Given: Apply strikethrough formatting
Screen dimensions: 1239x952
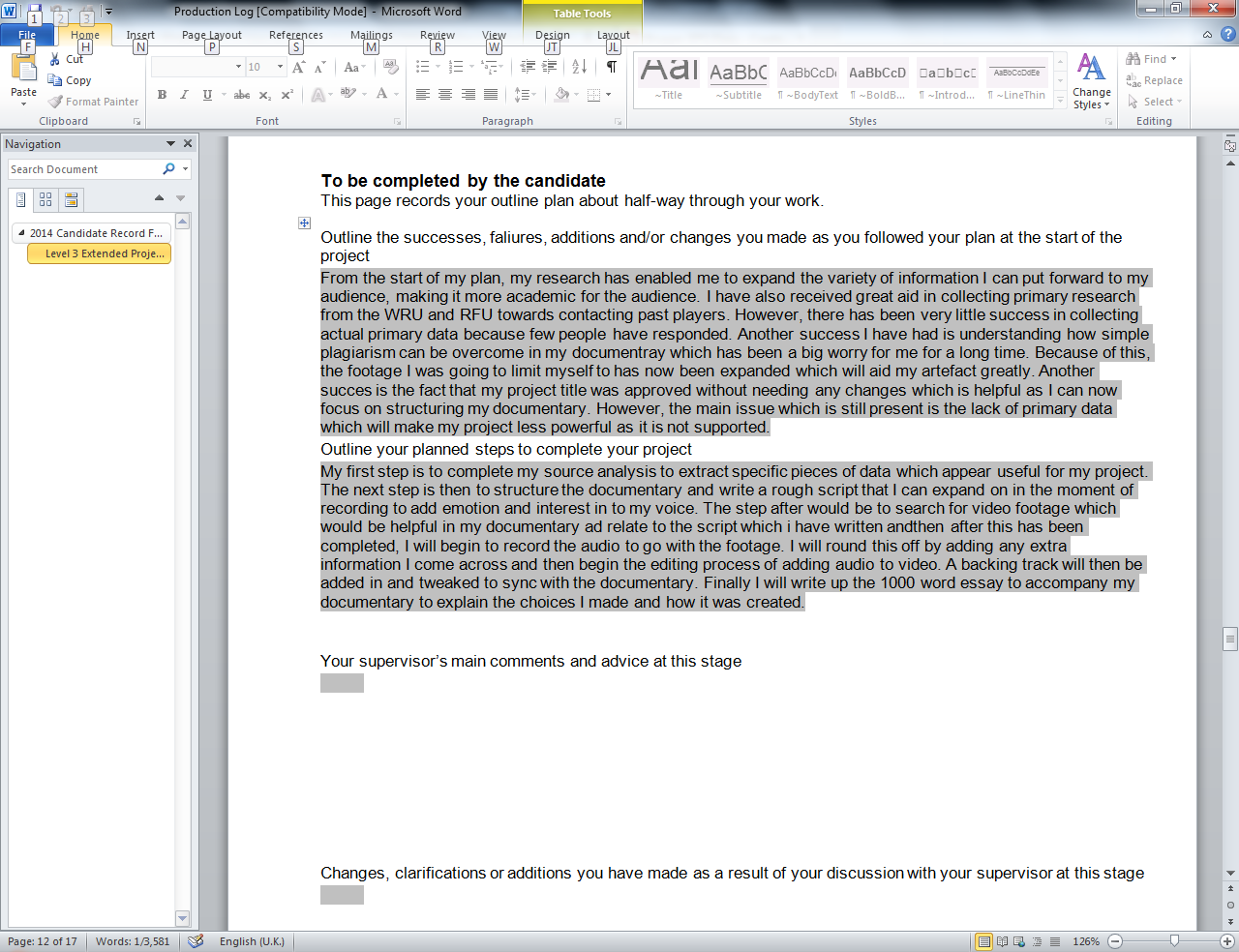Looking at the screenshot, I should tap(241, 95).
